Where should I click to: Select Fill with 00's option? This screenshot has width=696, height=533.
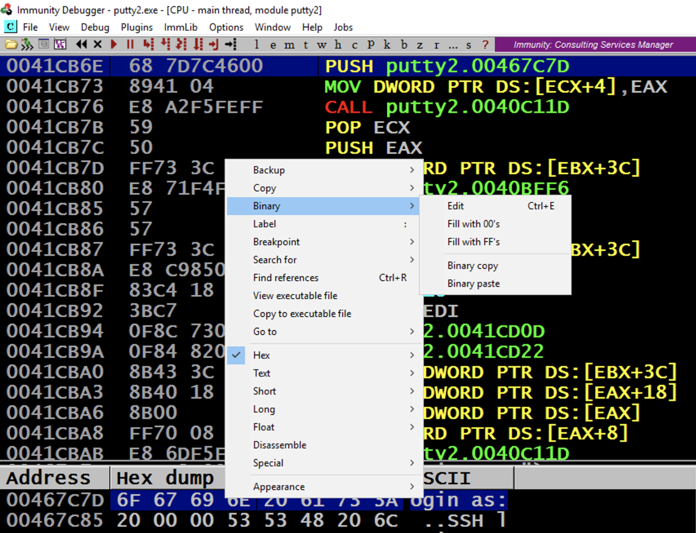point(473,224)
